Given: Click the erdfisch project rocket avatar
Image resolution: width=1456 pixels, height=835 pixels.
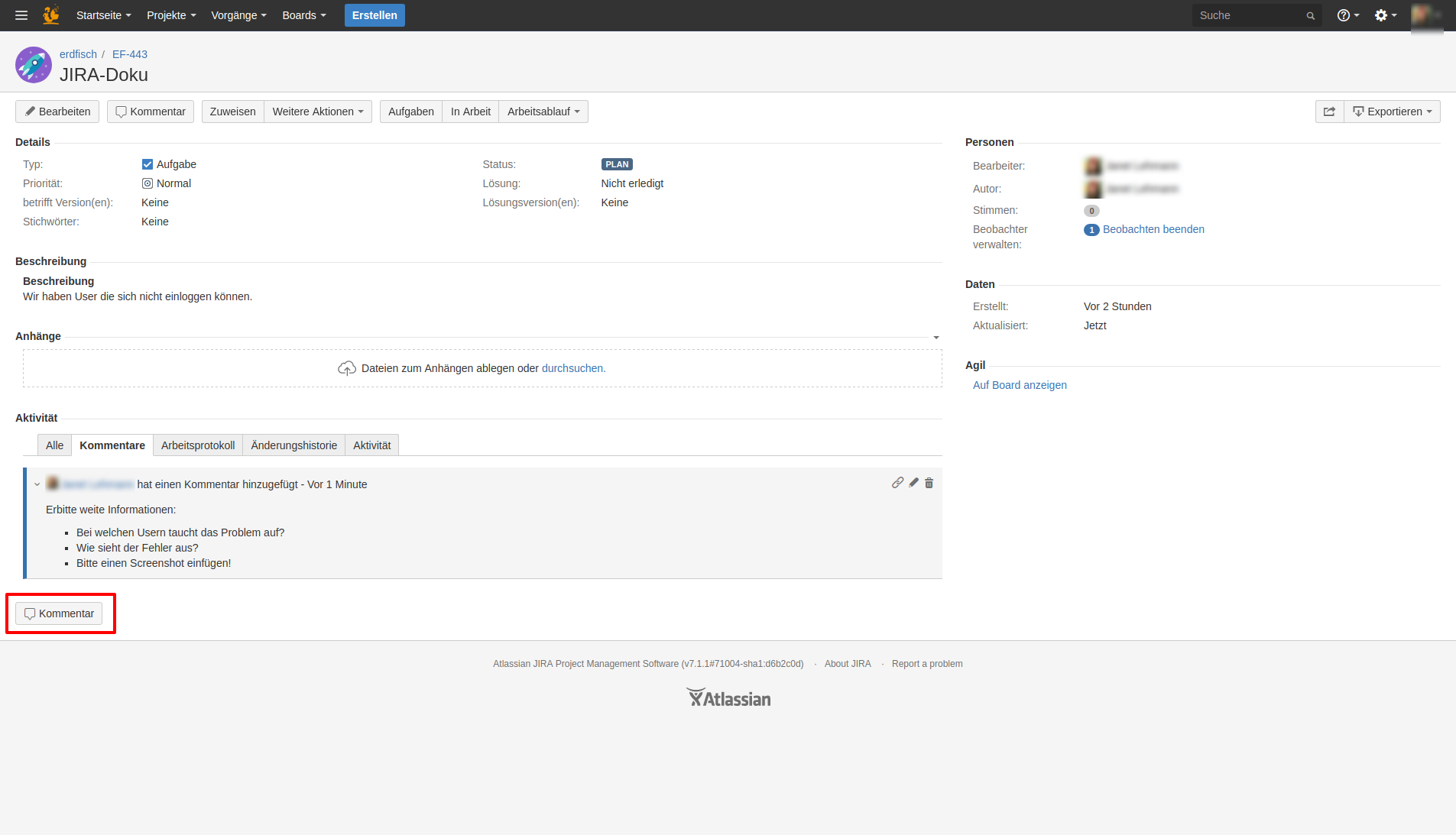Looking at the screenshot, I should (x=33, y=65).
